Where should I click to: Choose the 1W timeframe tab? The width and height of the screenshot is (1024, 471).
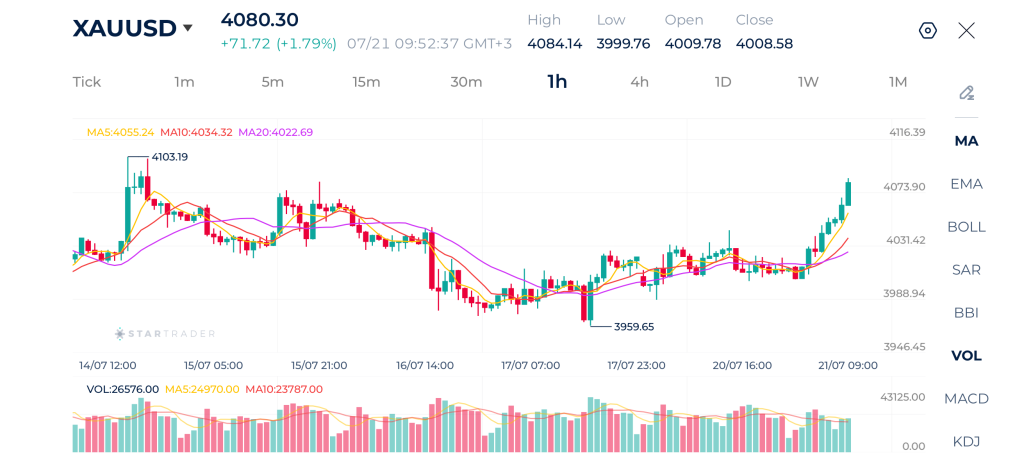(808, 82)
